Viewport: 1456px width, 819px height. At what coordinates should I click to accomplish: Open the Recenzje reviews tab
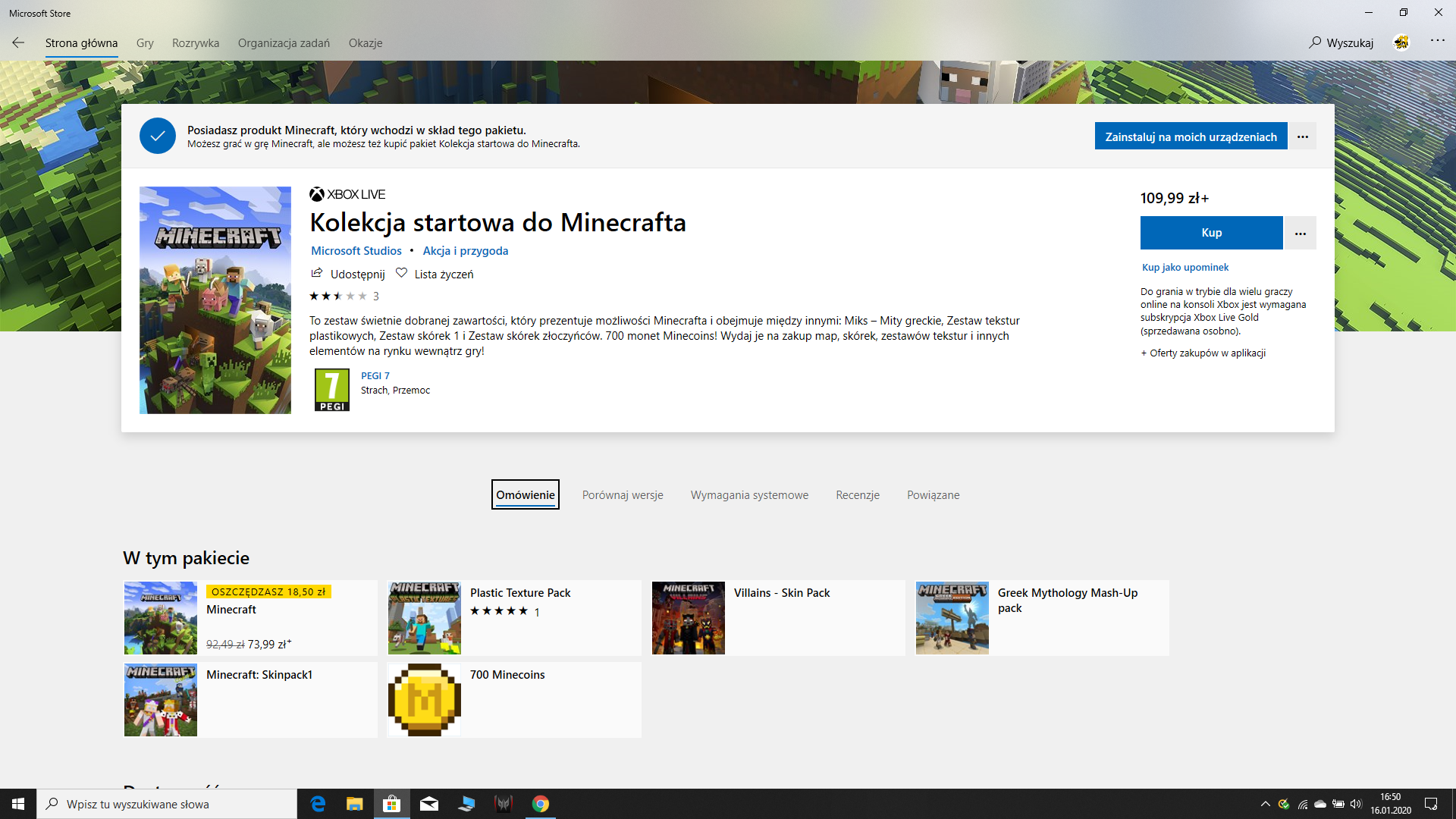[858, 495]
